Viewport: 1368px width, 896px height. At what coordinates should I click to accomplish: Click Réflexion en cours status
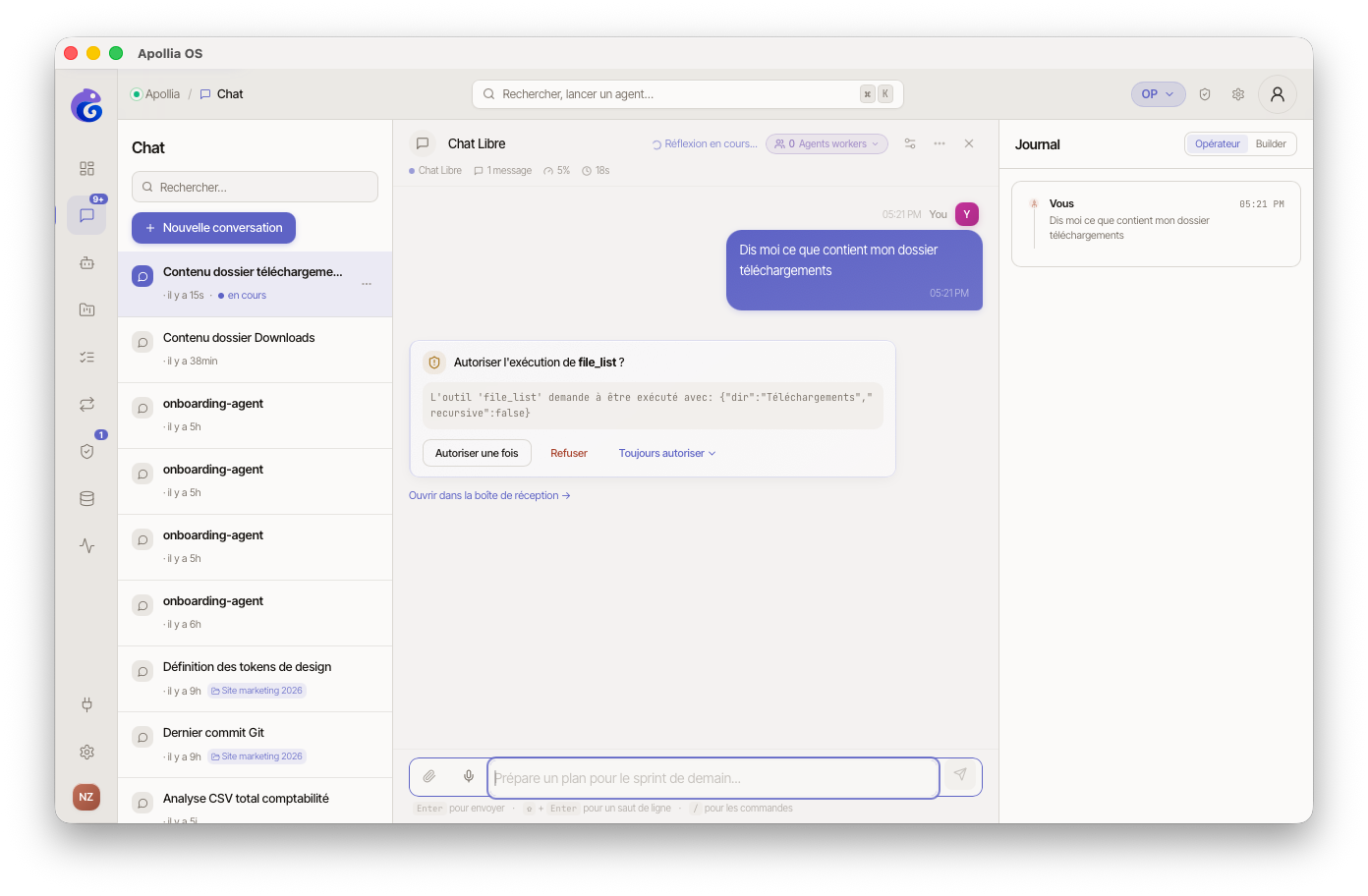tap(705, 144)
